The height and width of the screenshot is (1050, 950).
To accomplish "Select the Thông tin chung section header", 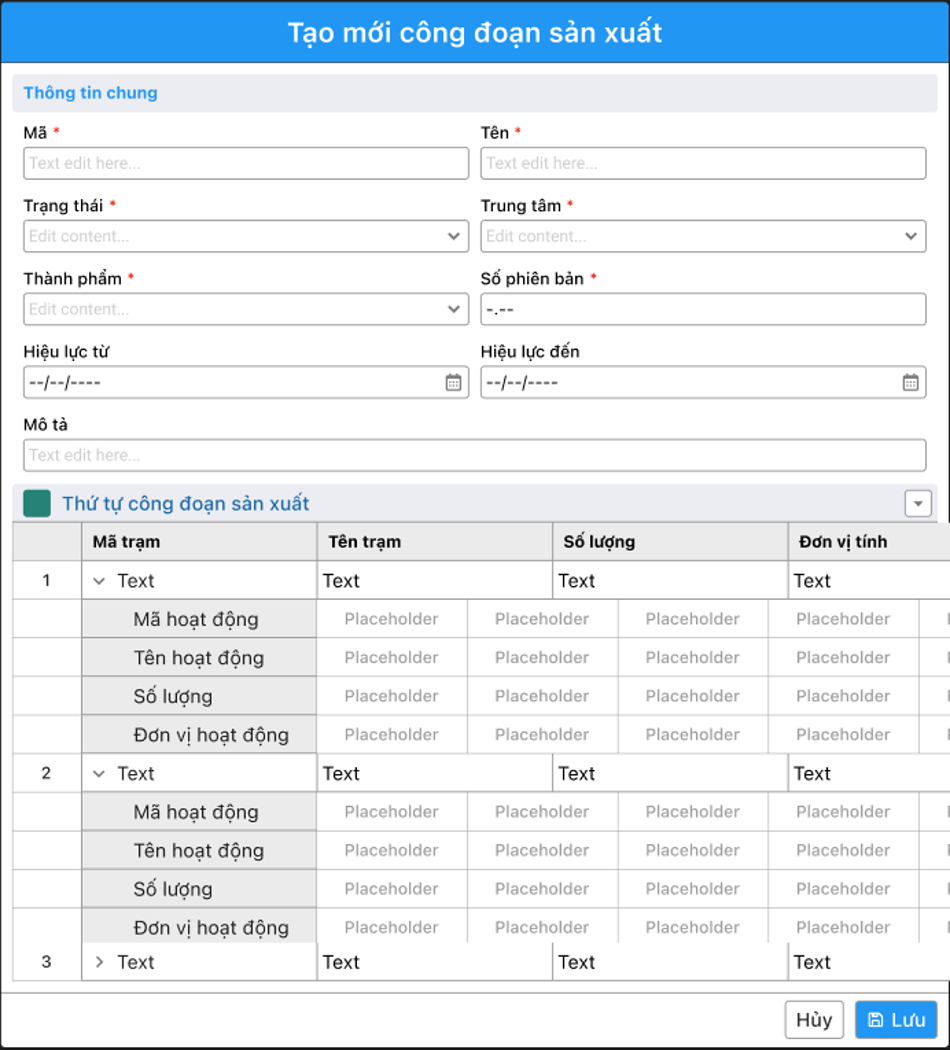I will pos(91,93).
